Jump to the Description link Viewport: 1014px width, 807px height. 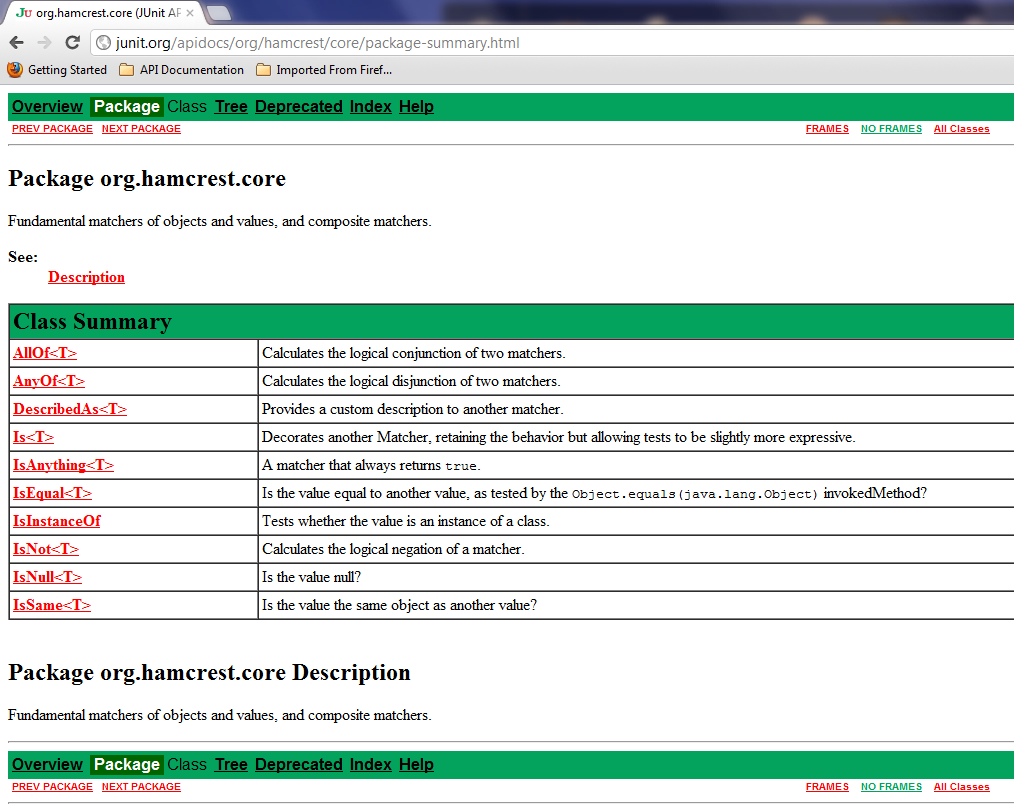tap(87, 277)
